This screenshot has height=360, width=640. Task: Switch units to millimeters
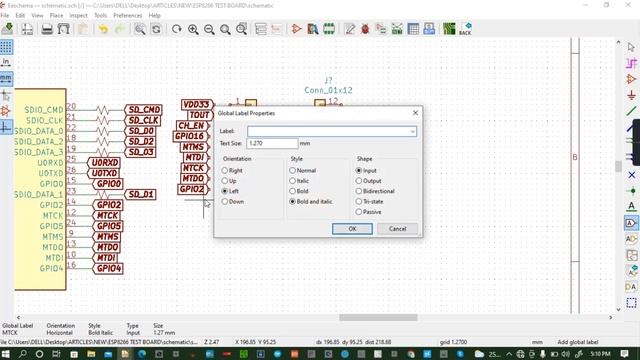click(6, 78)
